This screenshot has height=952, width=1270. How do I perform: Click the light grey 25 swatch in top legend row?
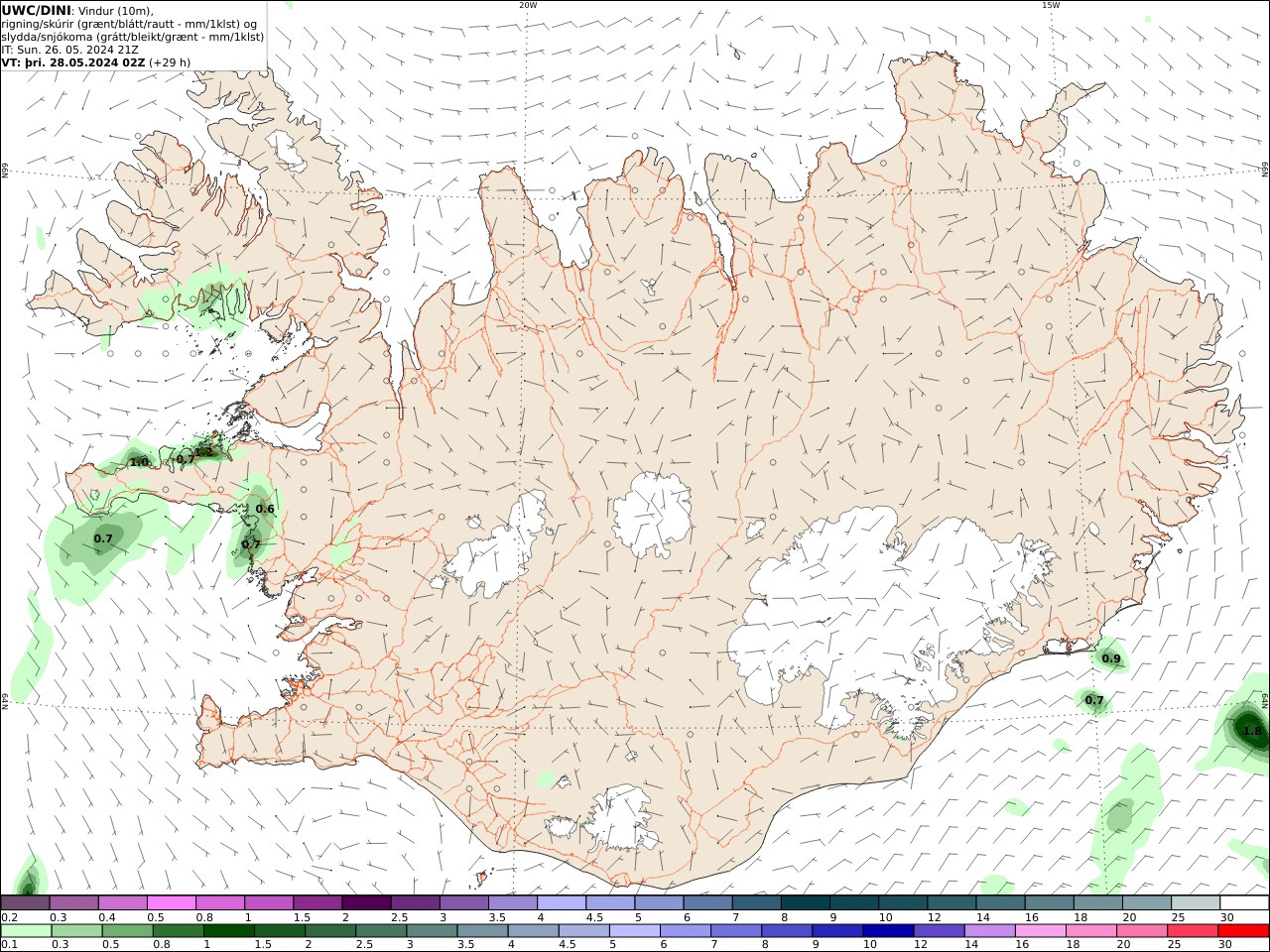click(x=1196, y=903)
